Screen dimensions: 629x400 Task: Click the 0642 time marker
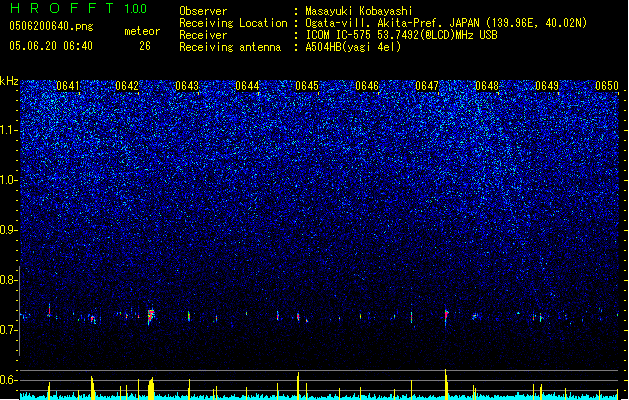point(127,86)
